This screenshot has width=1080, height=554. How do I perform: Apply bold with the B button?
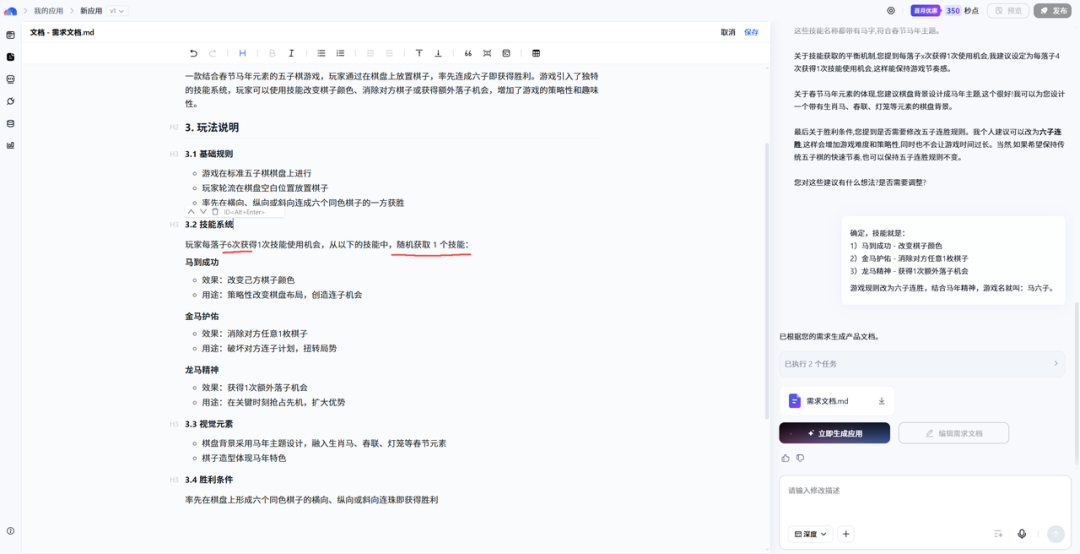click(x=272, y=53)
